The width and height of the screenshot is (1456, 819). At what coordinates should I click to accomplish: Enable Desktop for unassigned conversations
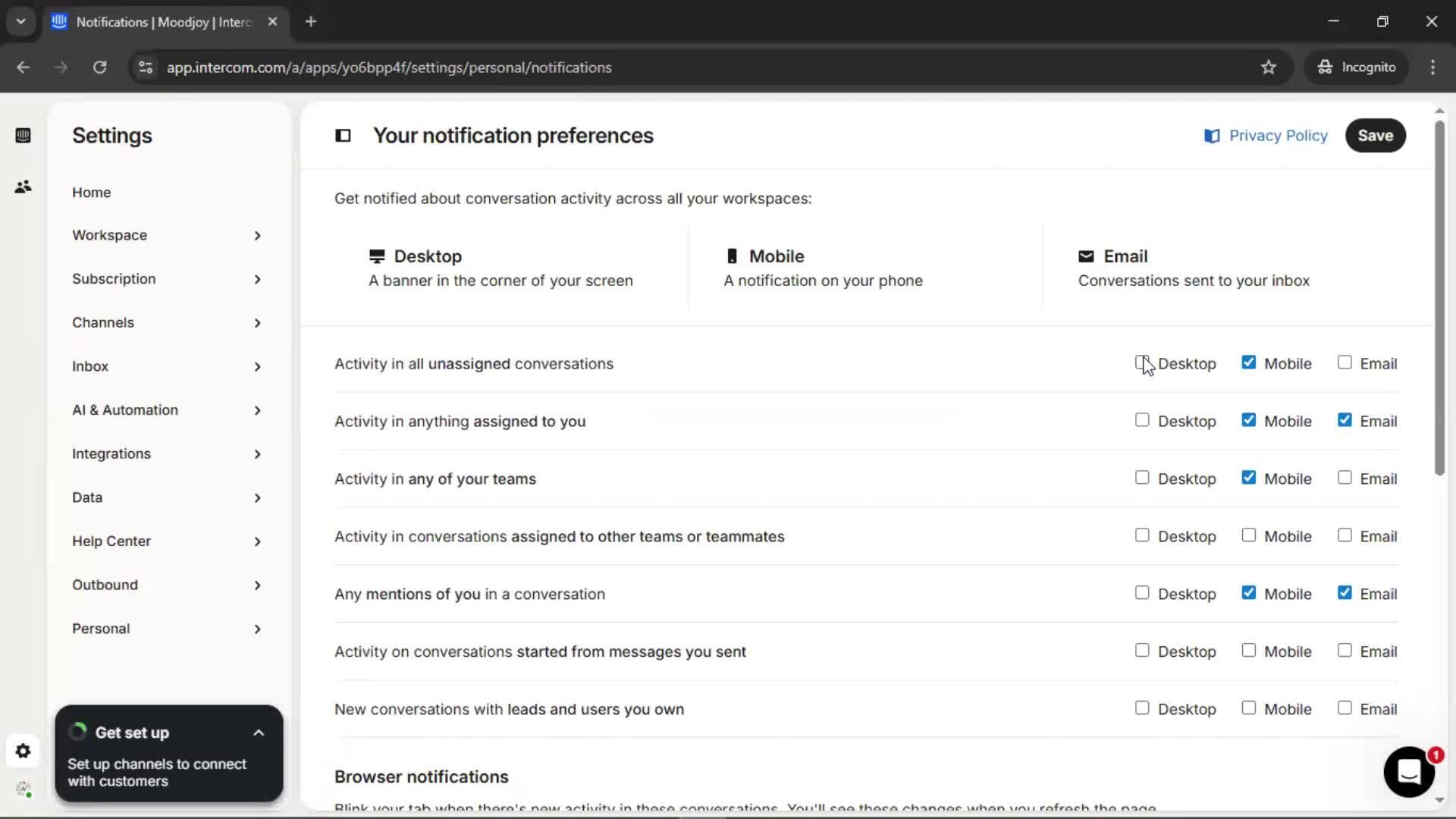point(1142,362)
